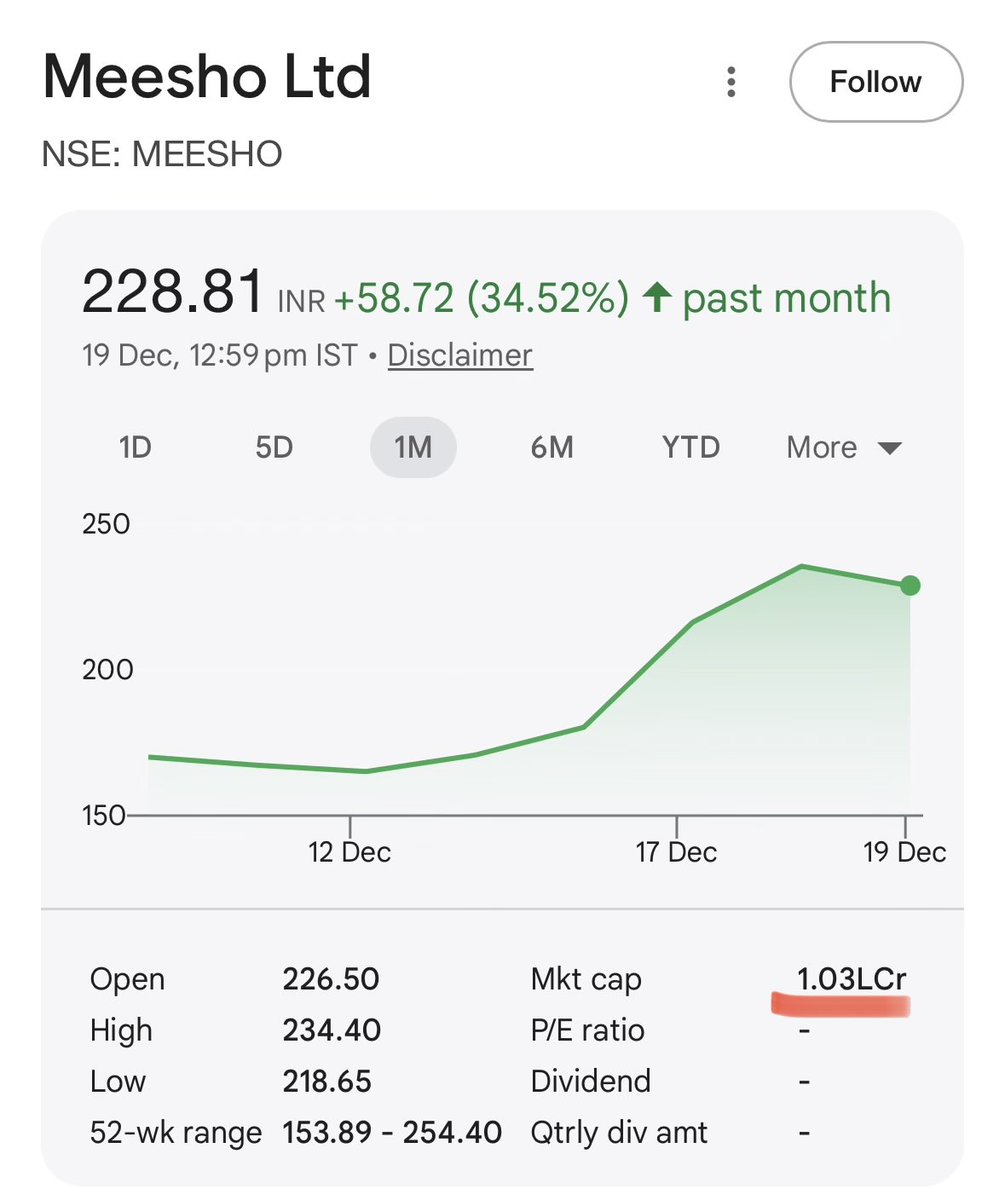Select the 19 Dec axis label
This screenshot has height=1200, width=1005.
point(906,852)
